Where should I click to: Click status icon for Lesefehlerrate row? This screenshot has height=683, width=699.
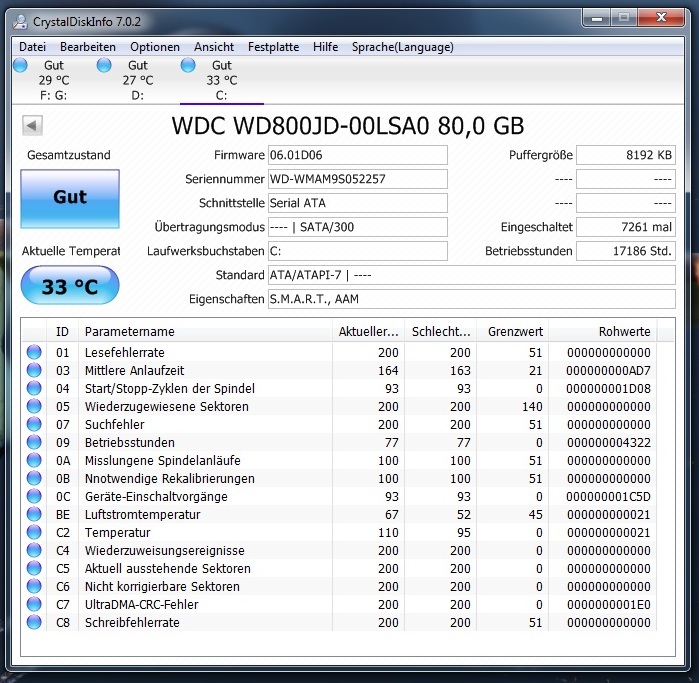34,352
